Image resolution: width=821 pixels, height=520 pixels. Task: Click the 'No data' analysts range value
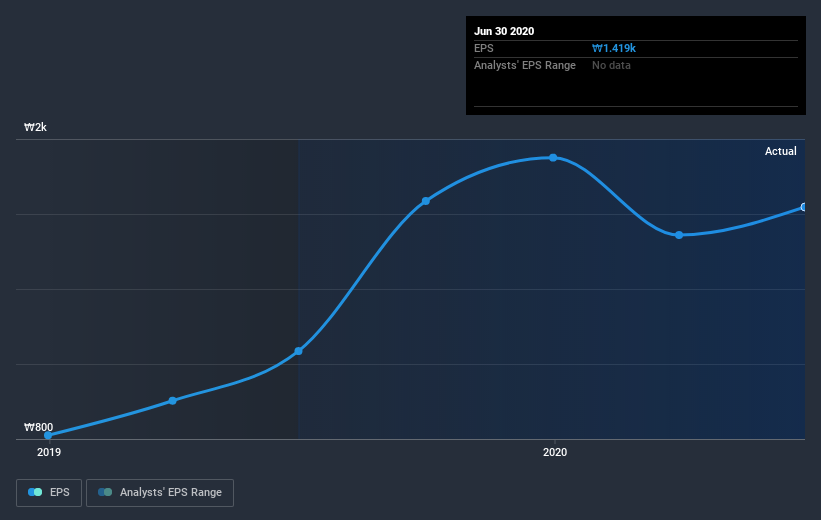click(x=611, y=65)
